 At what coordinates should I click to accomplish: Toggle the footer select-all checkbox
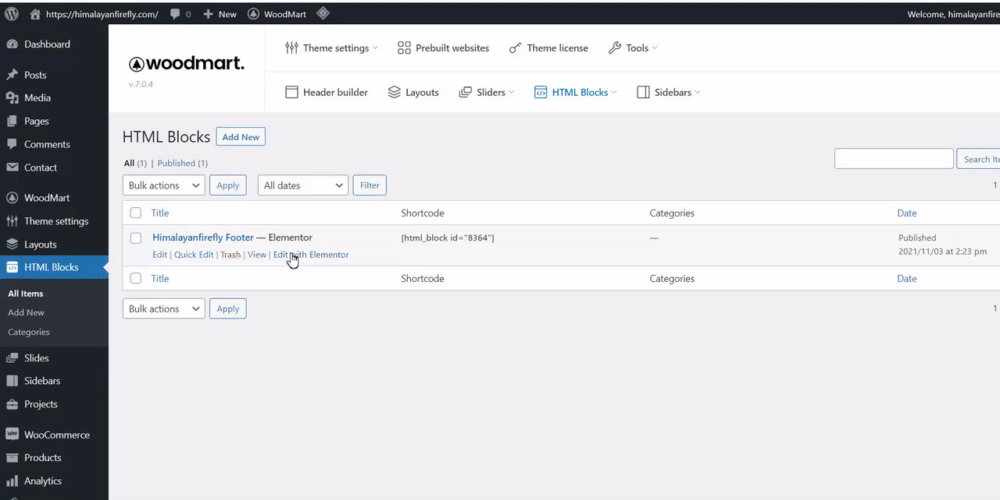tap(136, 279)
